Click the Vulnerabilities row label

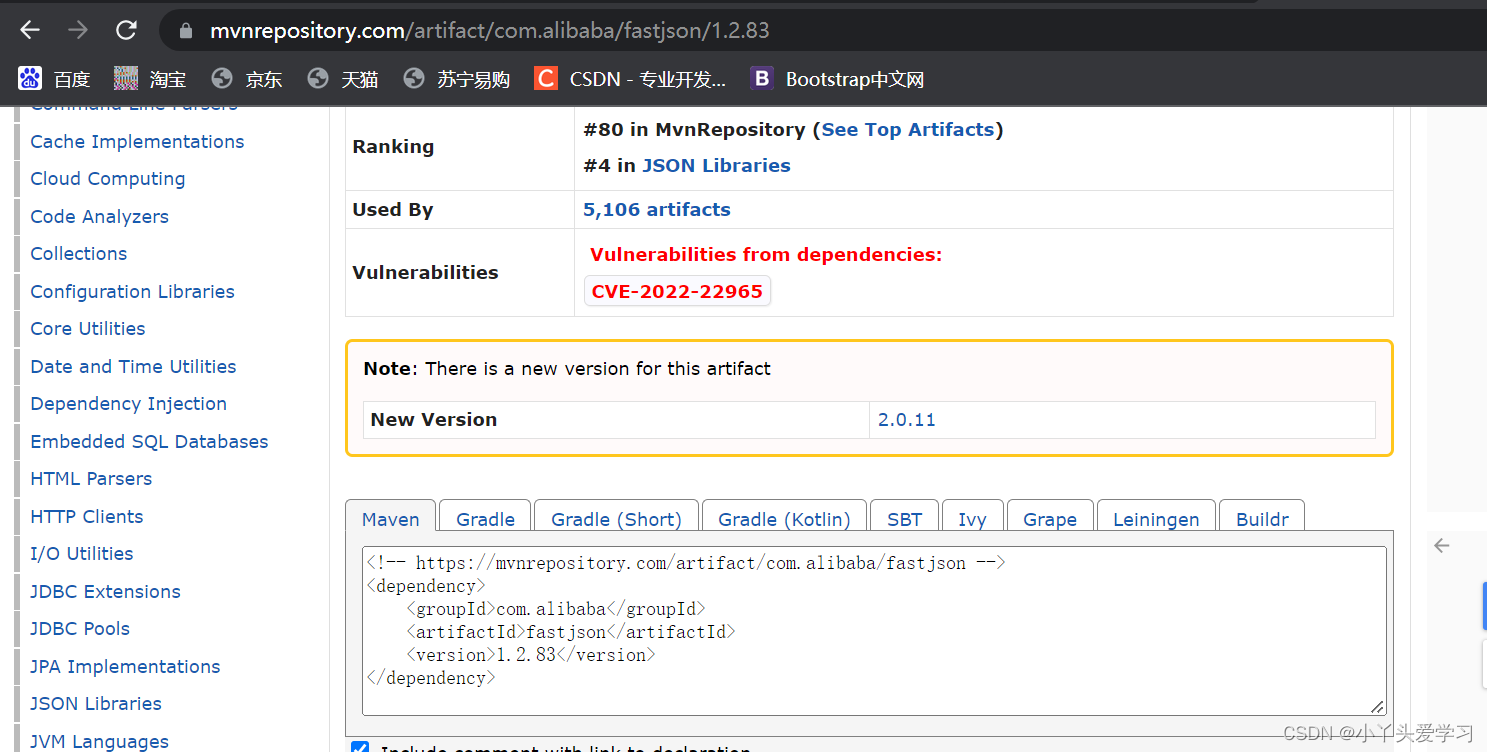[425, 272]
